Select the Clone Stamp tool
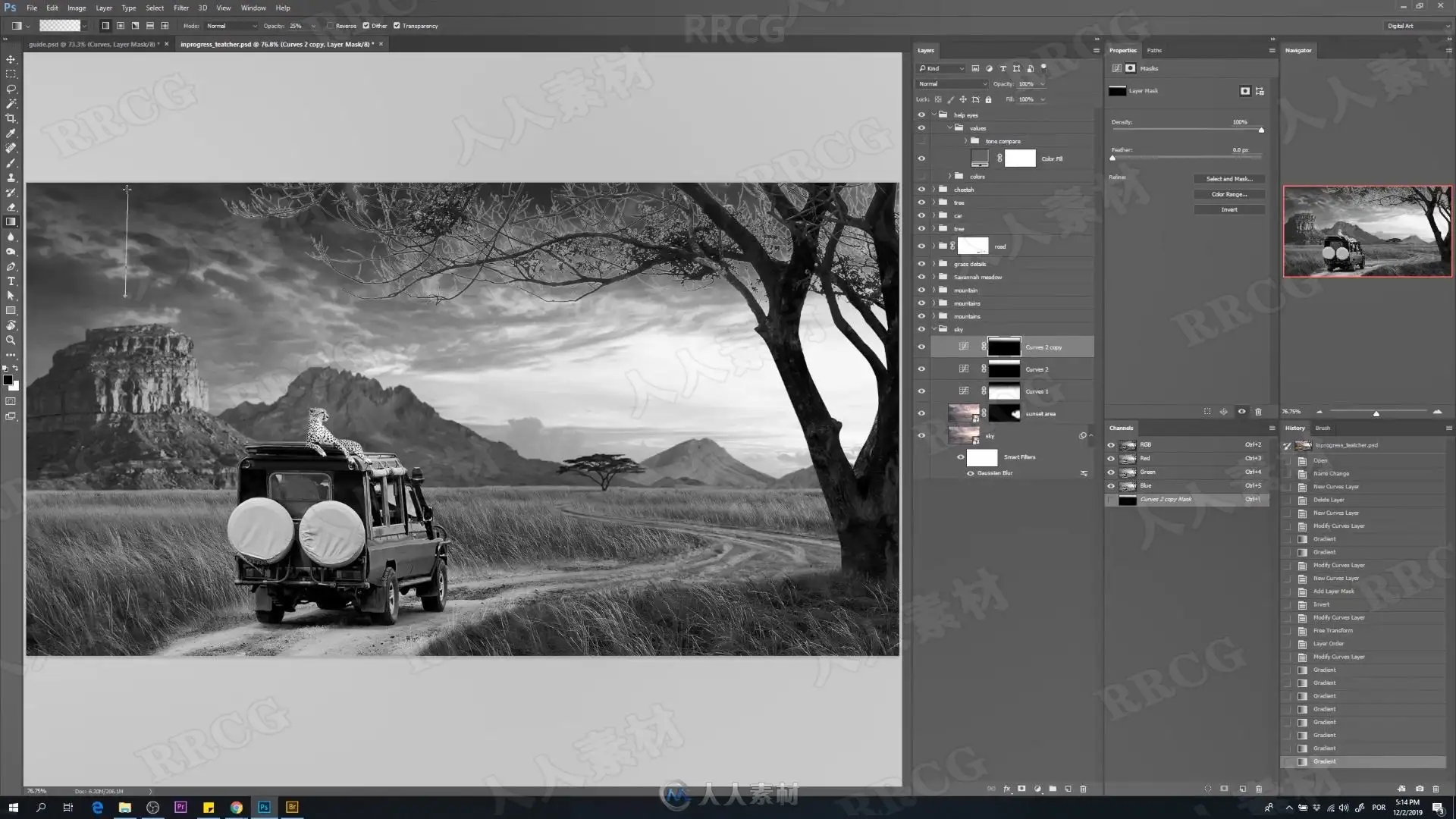 click(11, 177)
